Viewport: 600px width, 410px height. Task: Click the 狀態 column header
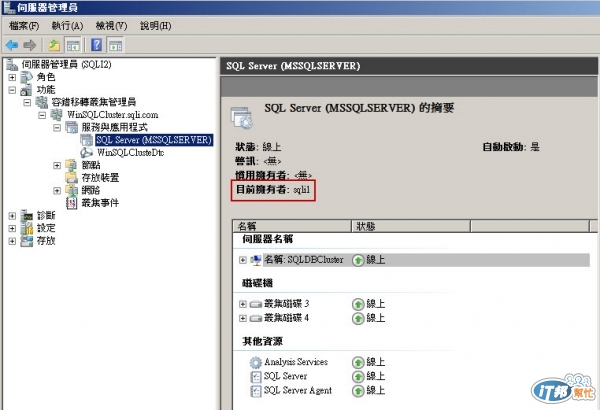click(411, 226)
